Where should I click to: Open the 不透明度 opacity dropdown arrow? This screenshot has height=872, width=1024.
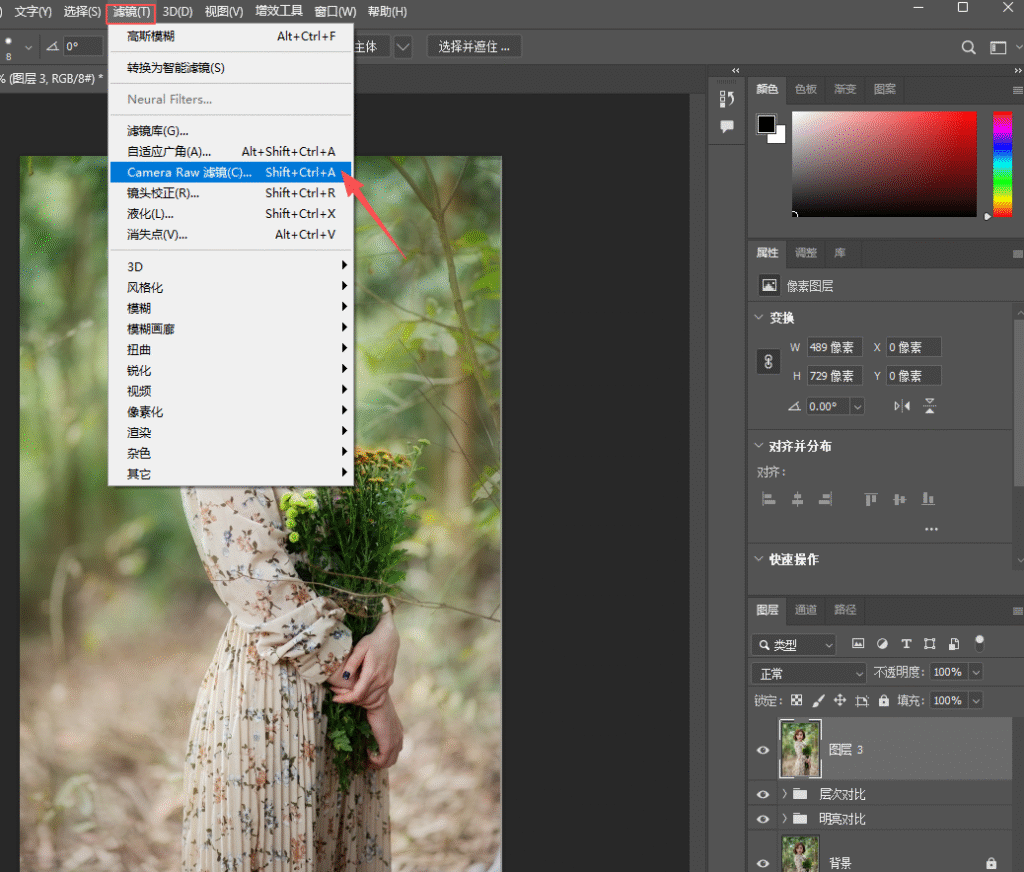[976, 672]
